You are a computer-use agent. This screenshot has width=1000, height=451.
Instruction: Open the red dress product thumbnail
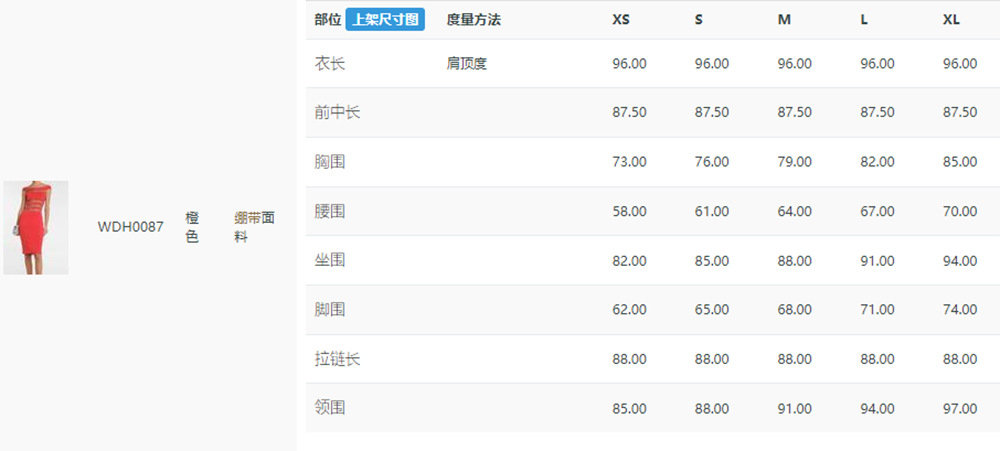(x=36, y=228)
